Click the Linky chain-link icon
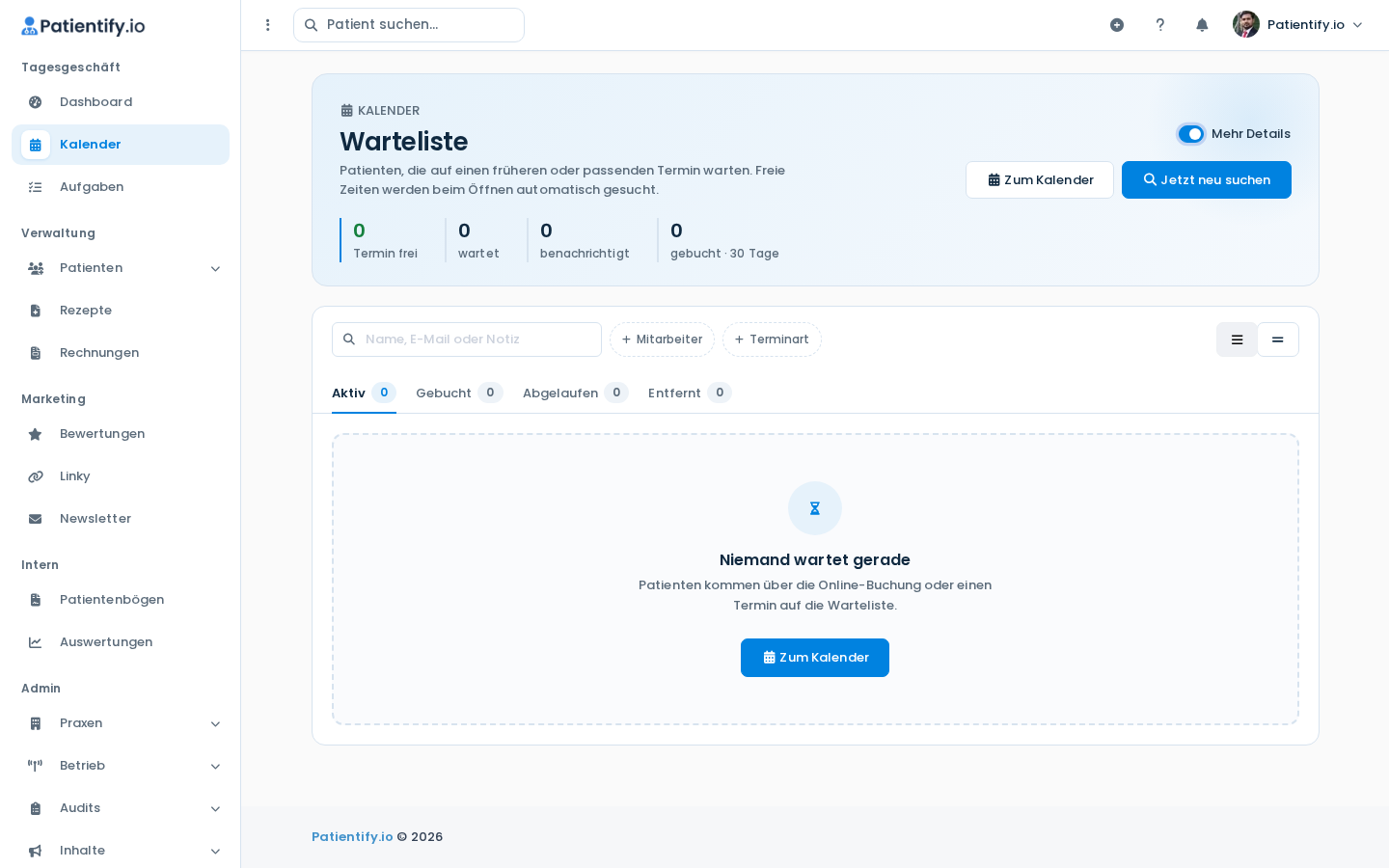The height and width of the screenshot is (868, 1389). pyautogui.click(x=36, y=476)
